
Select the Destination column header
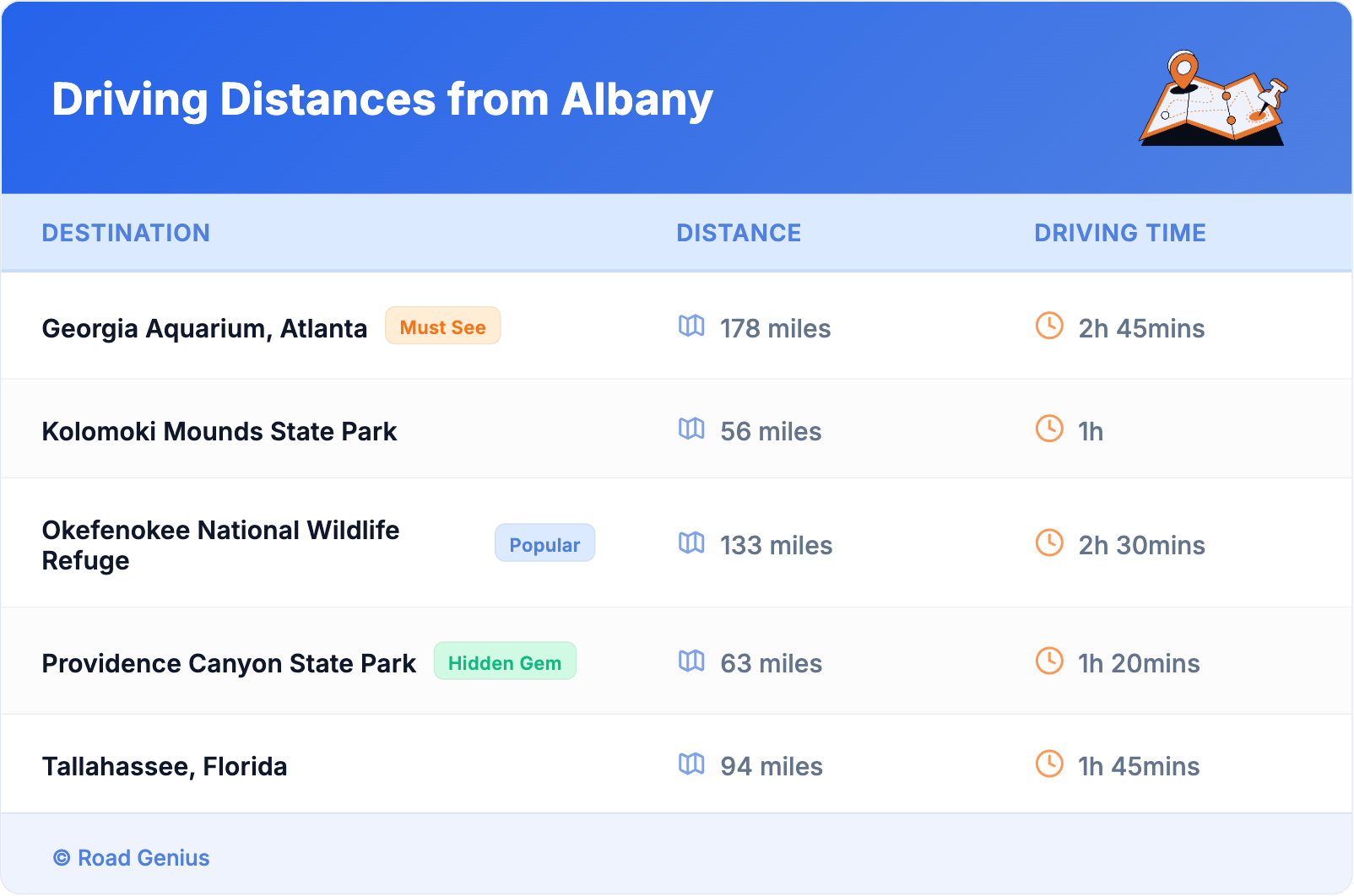[126, 233]
